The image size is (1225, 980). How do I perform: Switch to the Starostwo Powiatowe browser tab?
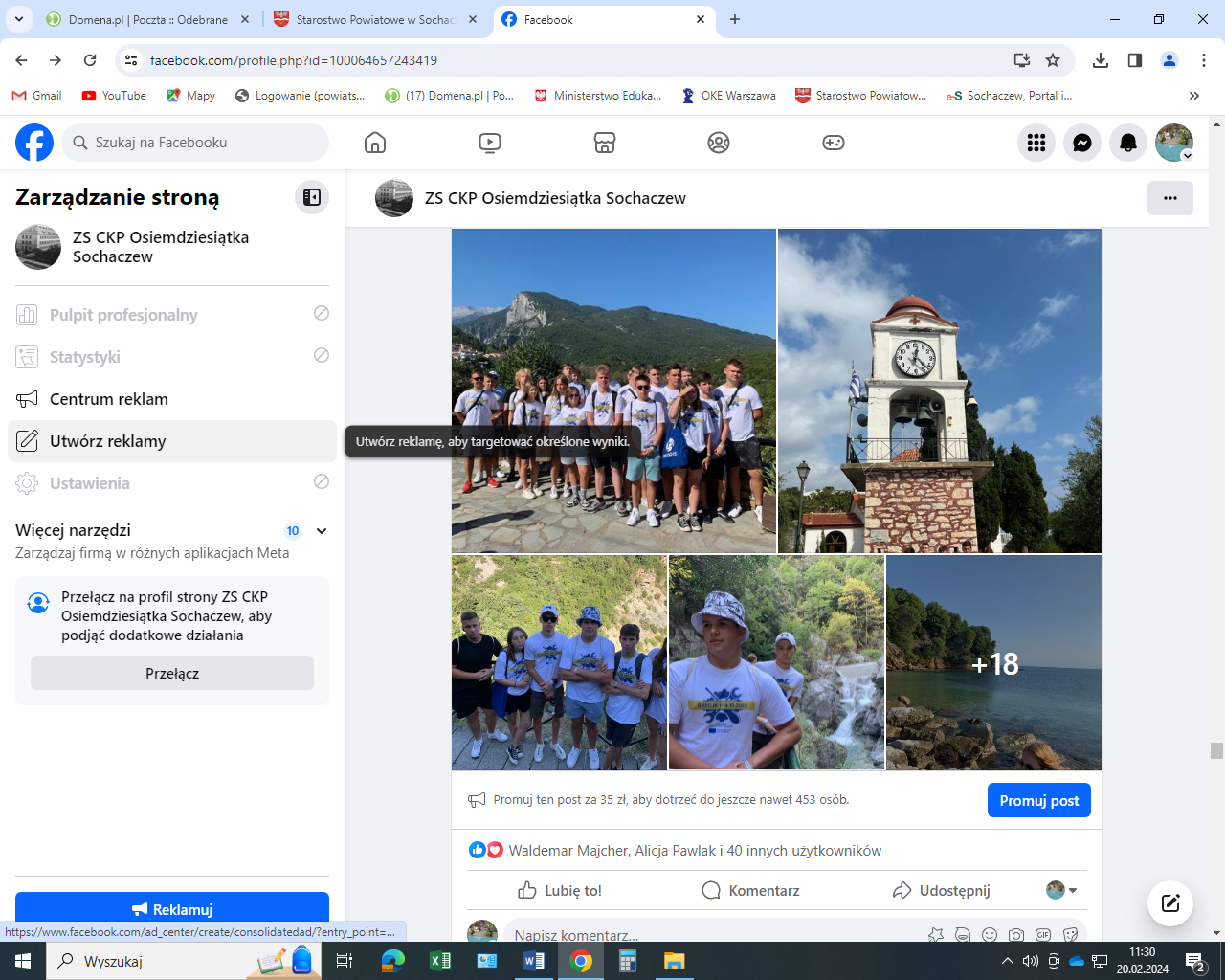pyautogui.click(x=375, y=19)
